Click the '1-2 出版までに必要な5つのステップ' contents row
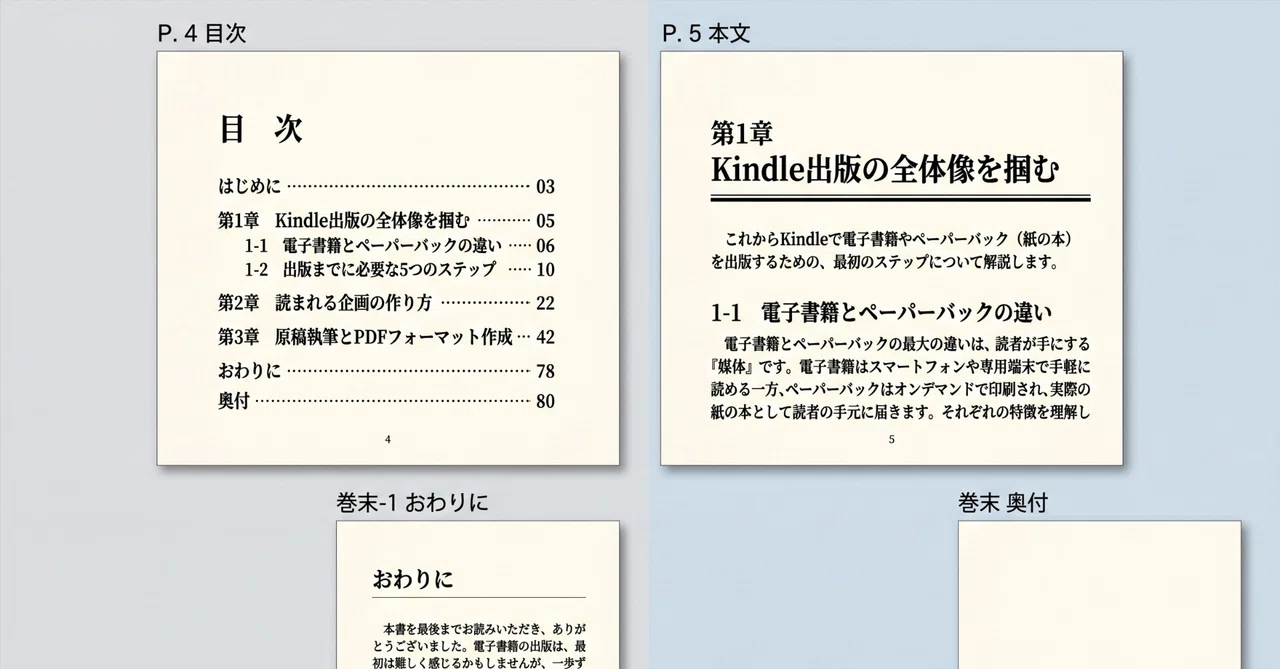Viewport: 1280px width, 669px height. click(399, 269)
